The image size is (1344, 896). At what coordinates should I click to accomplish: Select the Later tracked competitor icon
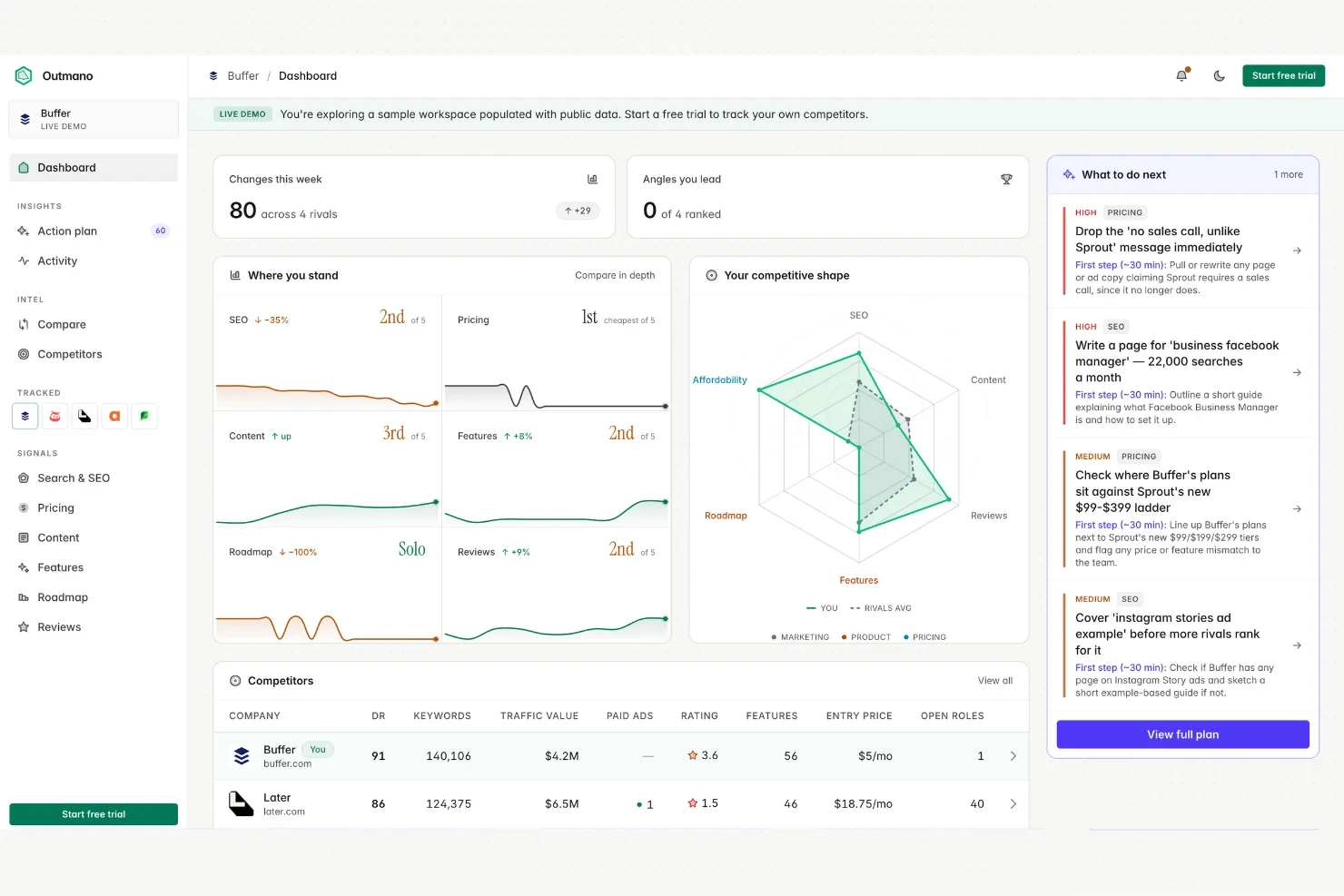click(84, 417)
